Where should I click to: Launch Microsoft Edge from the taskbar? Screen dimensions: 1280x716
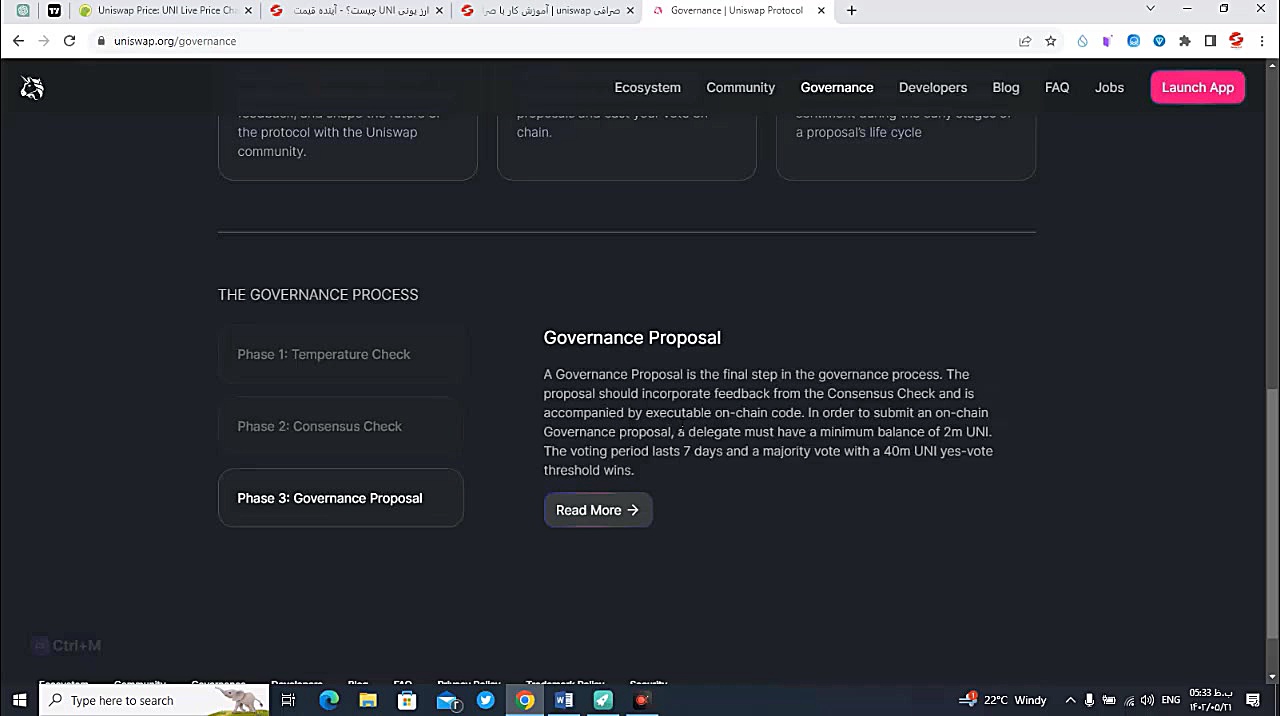tap(329, 700)
